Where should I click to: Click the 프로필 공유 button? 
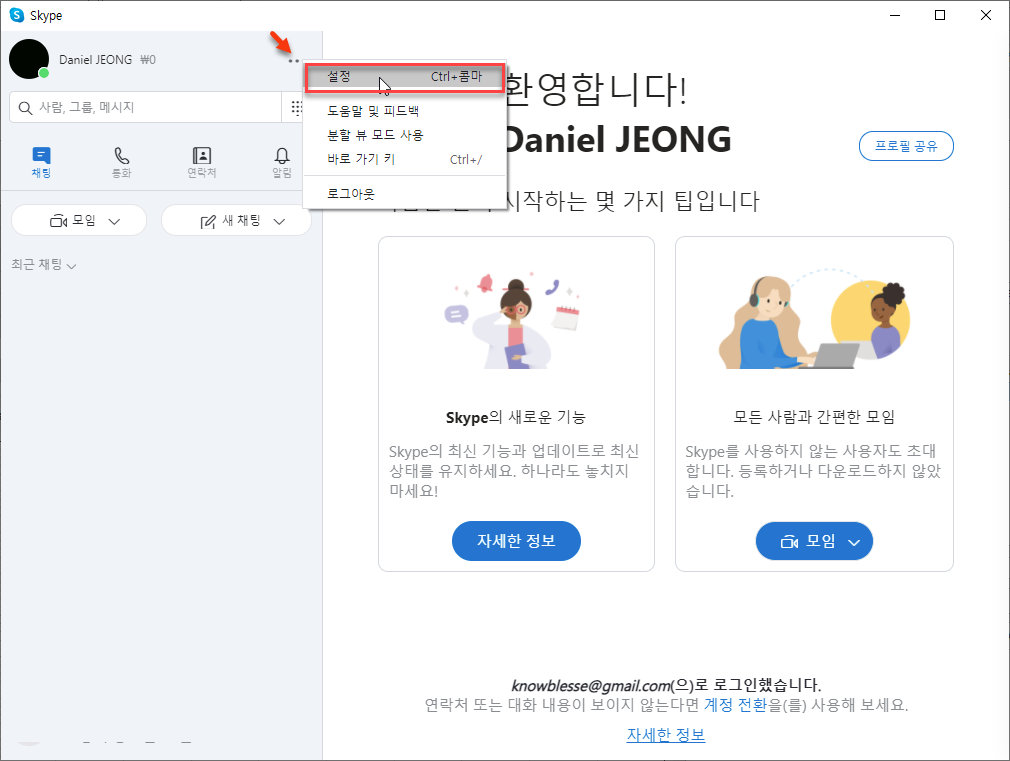click(906, 146)
